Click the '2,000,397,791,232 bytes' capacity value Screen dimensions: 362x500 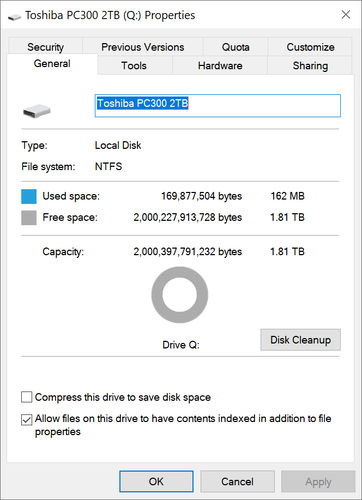coord(188,252)
